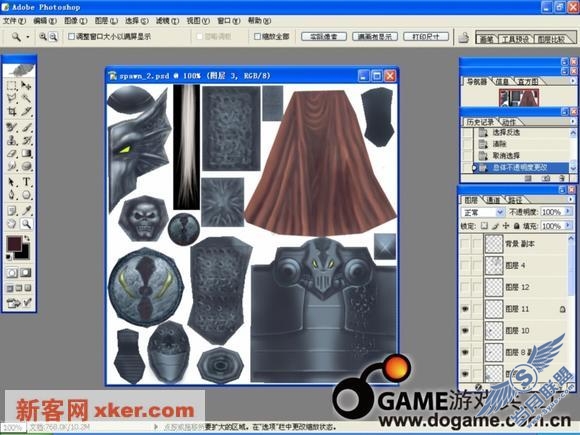This screenshot has height=435, width=580.
Task: Click the zoom out icon in options bar
Action: point(53,36)
